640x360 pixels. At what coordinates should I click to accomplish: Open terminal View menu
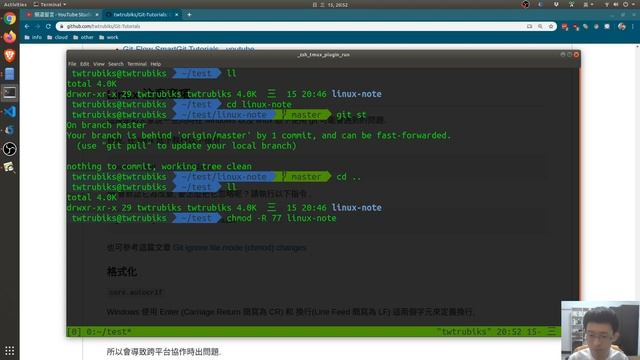(99, 64)
